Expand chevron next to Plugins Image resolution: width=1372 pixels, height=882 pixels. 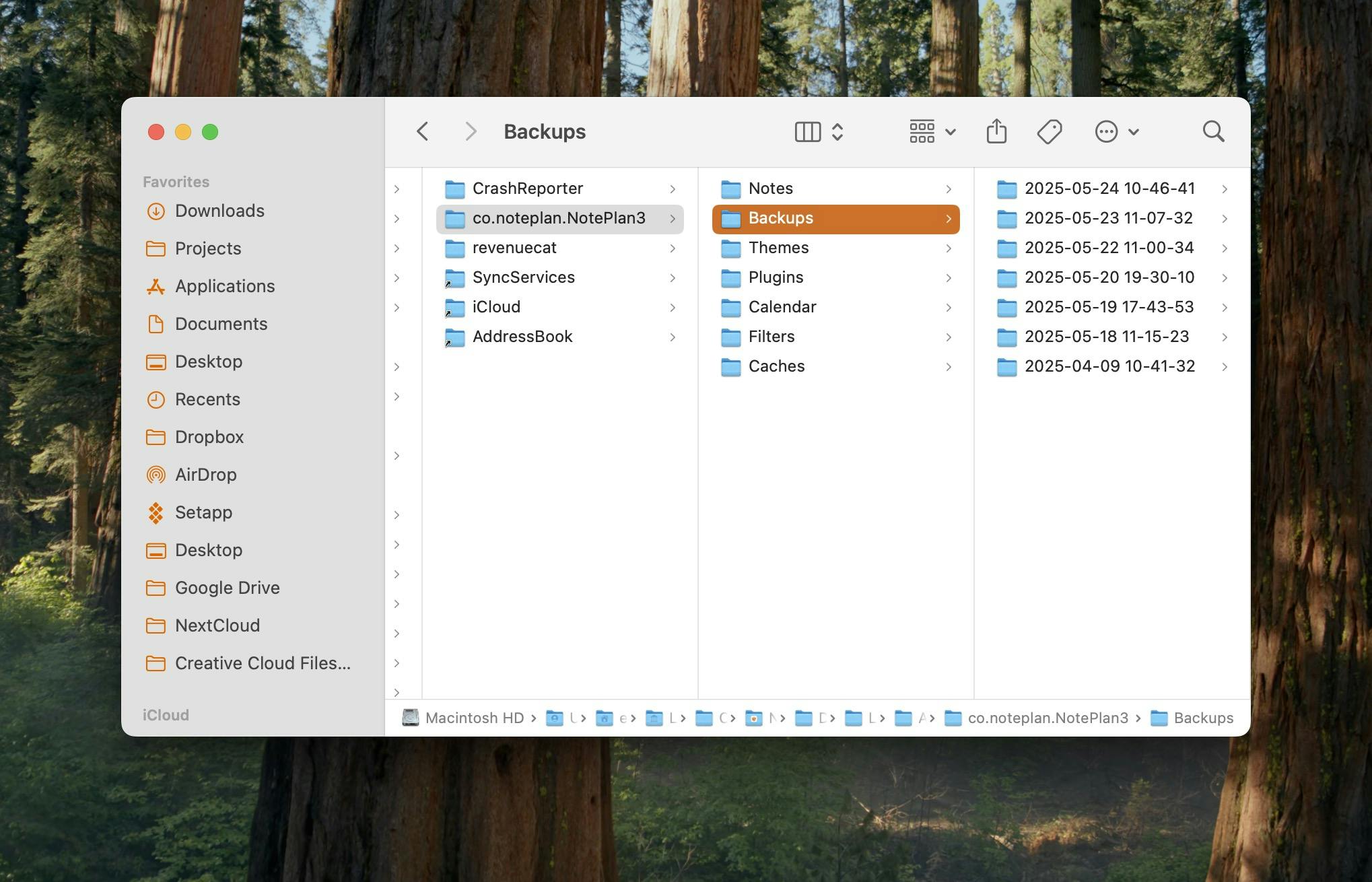click(949, 278)
